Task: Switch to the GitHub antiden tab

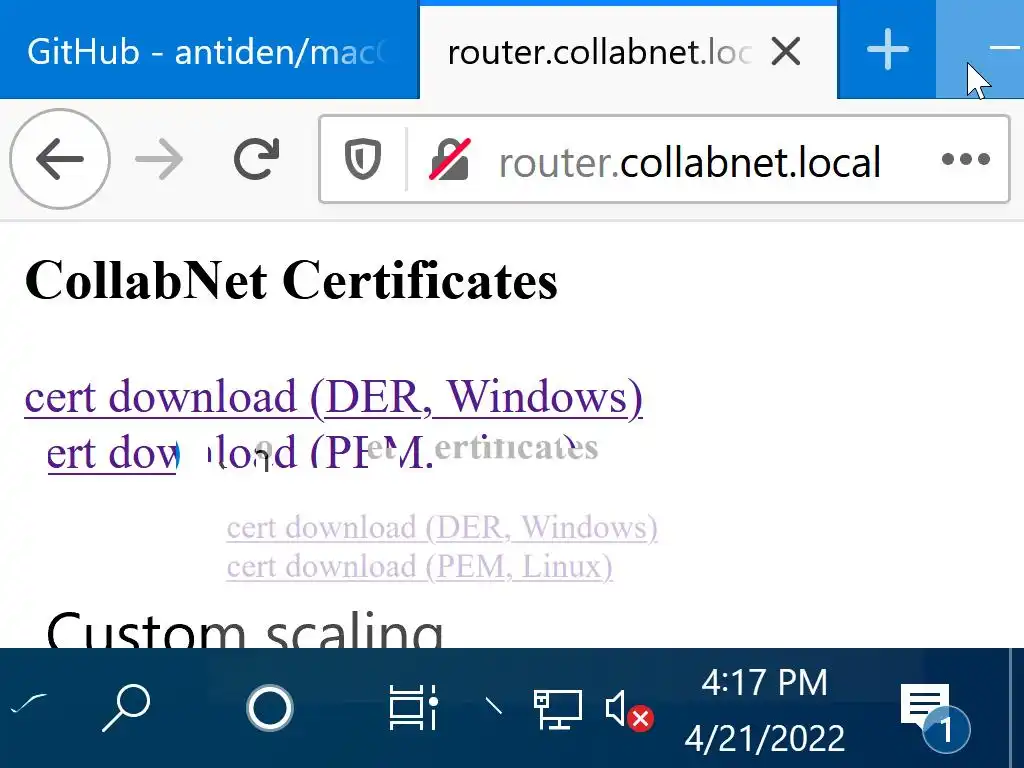Action: (209, 51)
